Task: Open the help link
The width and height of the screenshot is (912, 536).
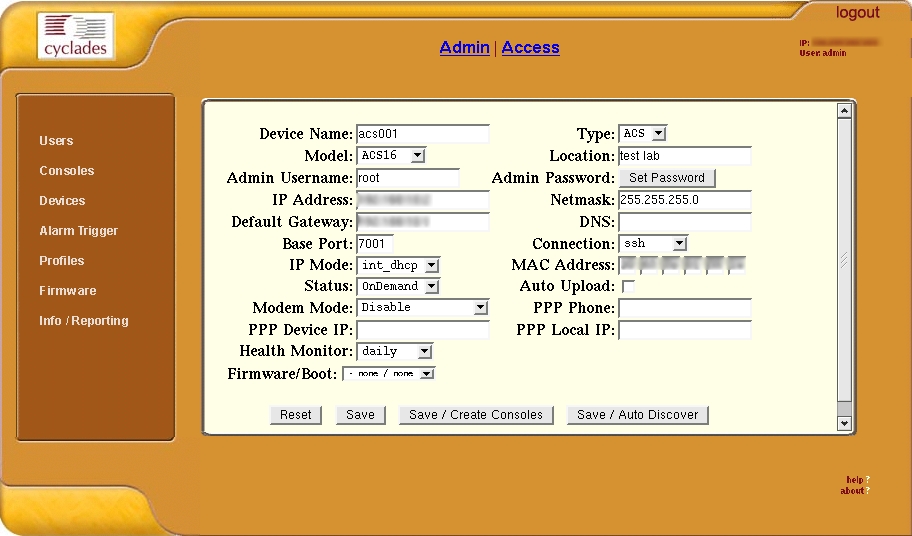Action: pos(854,480)
